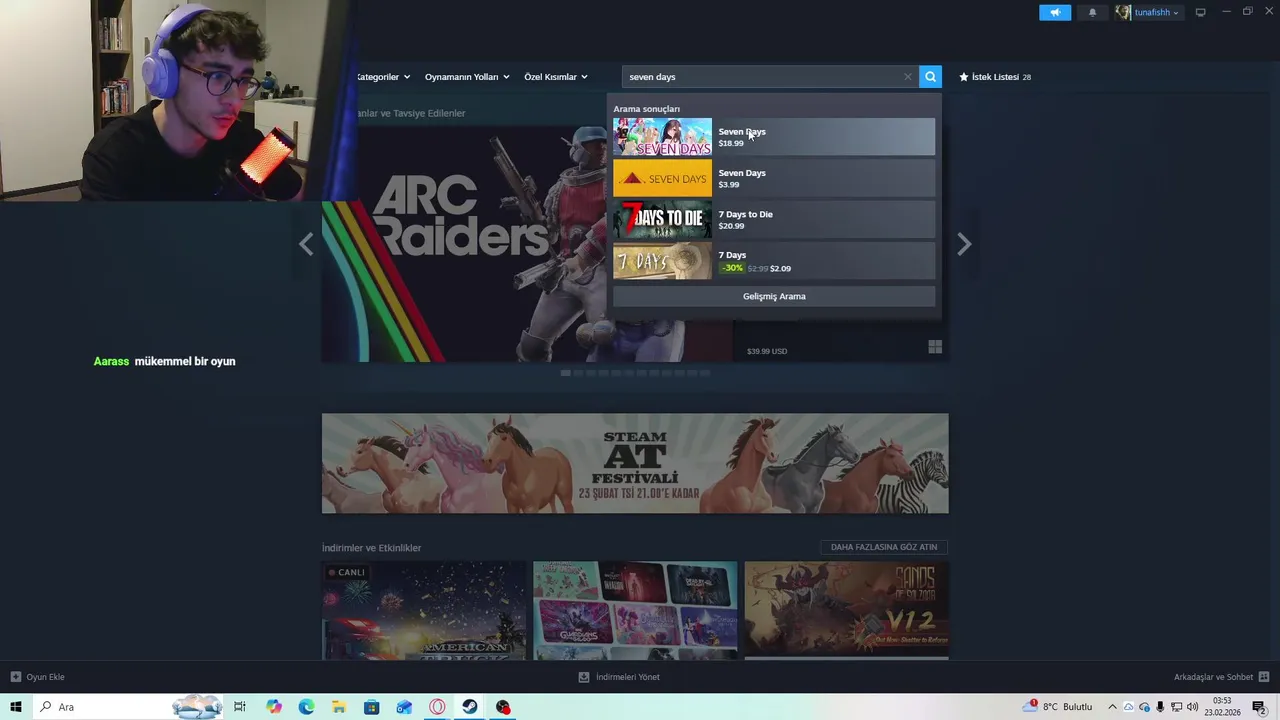The width and height of the screenshot is (1280, 720).
Task: Click the blue search magnifier button
Action: click(930, 77)
